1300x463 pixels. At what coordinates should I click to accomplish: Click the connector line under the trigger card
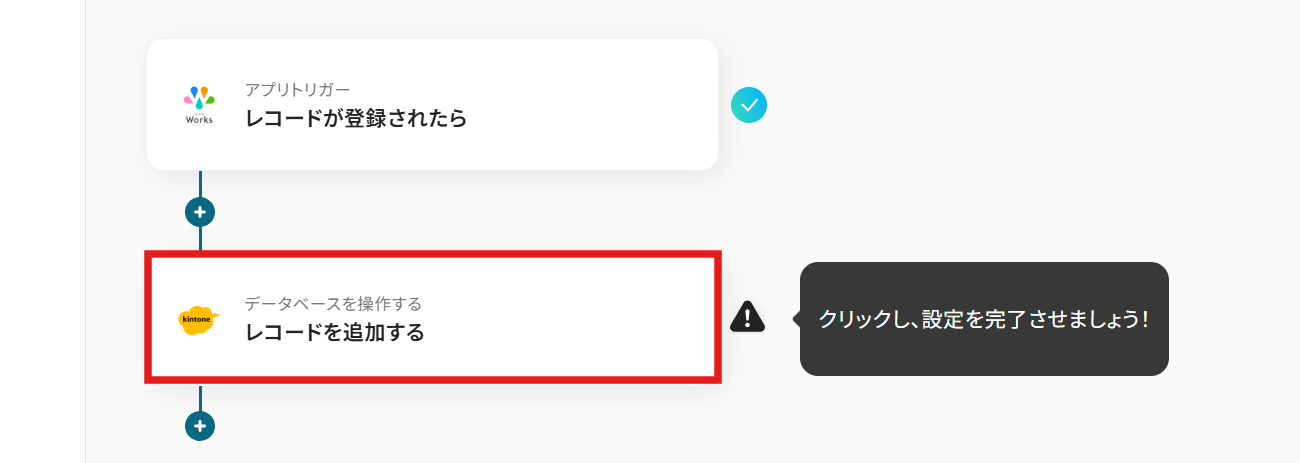[200, 183]
